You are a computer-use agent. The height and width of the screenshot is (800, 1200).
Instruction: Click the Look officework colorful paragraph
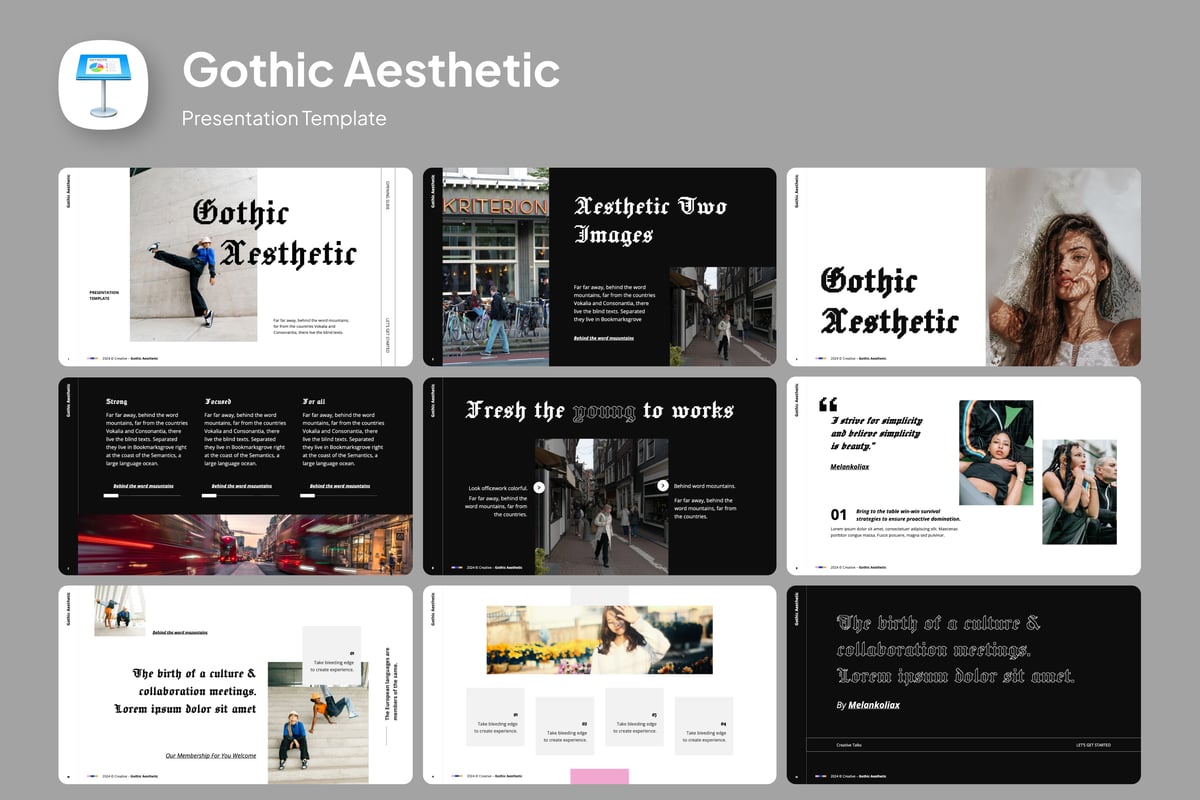pyautogui.click(x=497, y=501)
